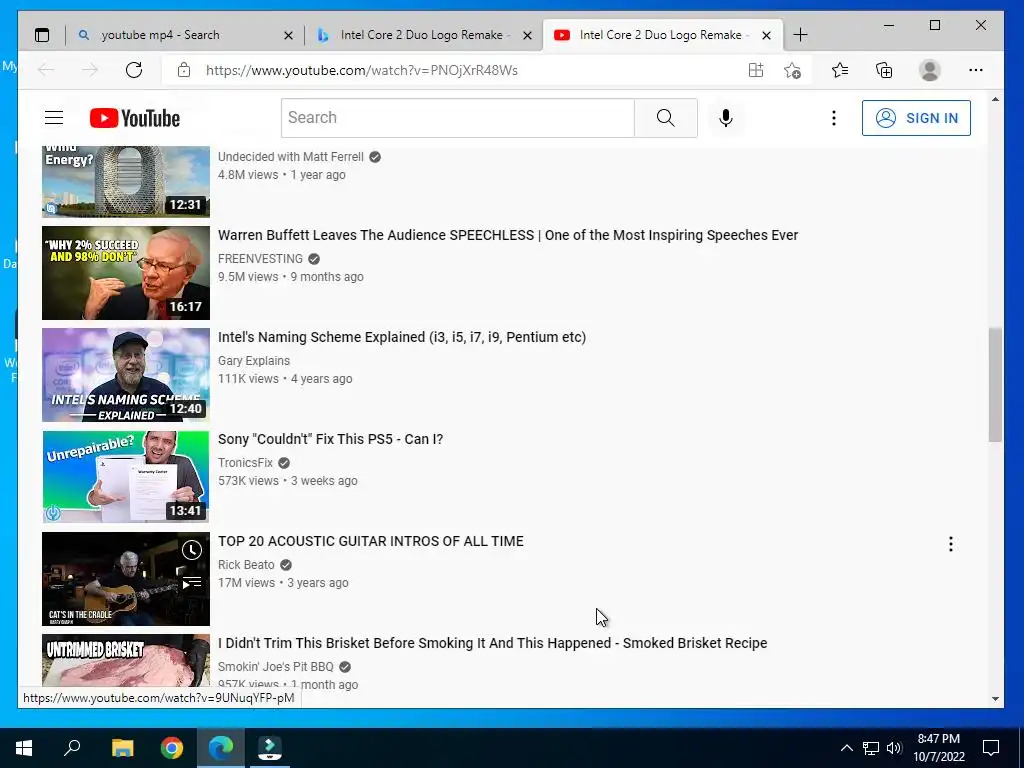
Task: Add guitar intros video to queue
Action: click(x=191, y=583)
